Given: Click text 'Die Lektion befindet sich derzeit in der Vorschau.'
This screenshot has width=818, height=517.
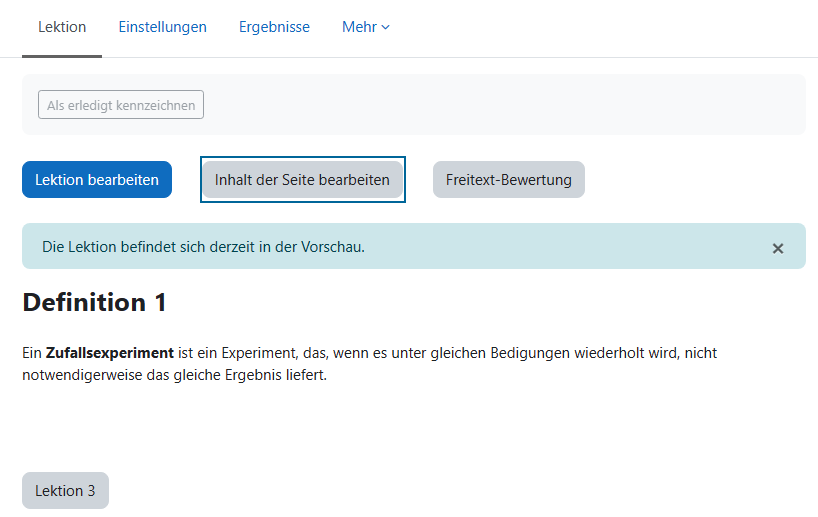Looking at the screenshot, I should point(203,247).
